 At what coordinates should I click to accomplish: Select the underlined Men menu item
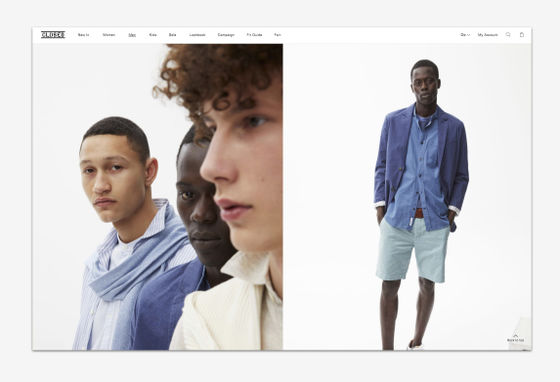132,35
